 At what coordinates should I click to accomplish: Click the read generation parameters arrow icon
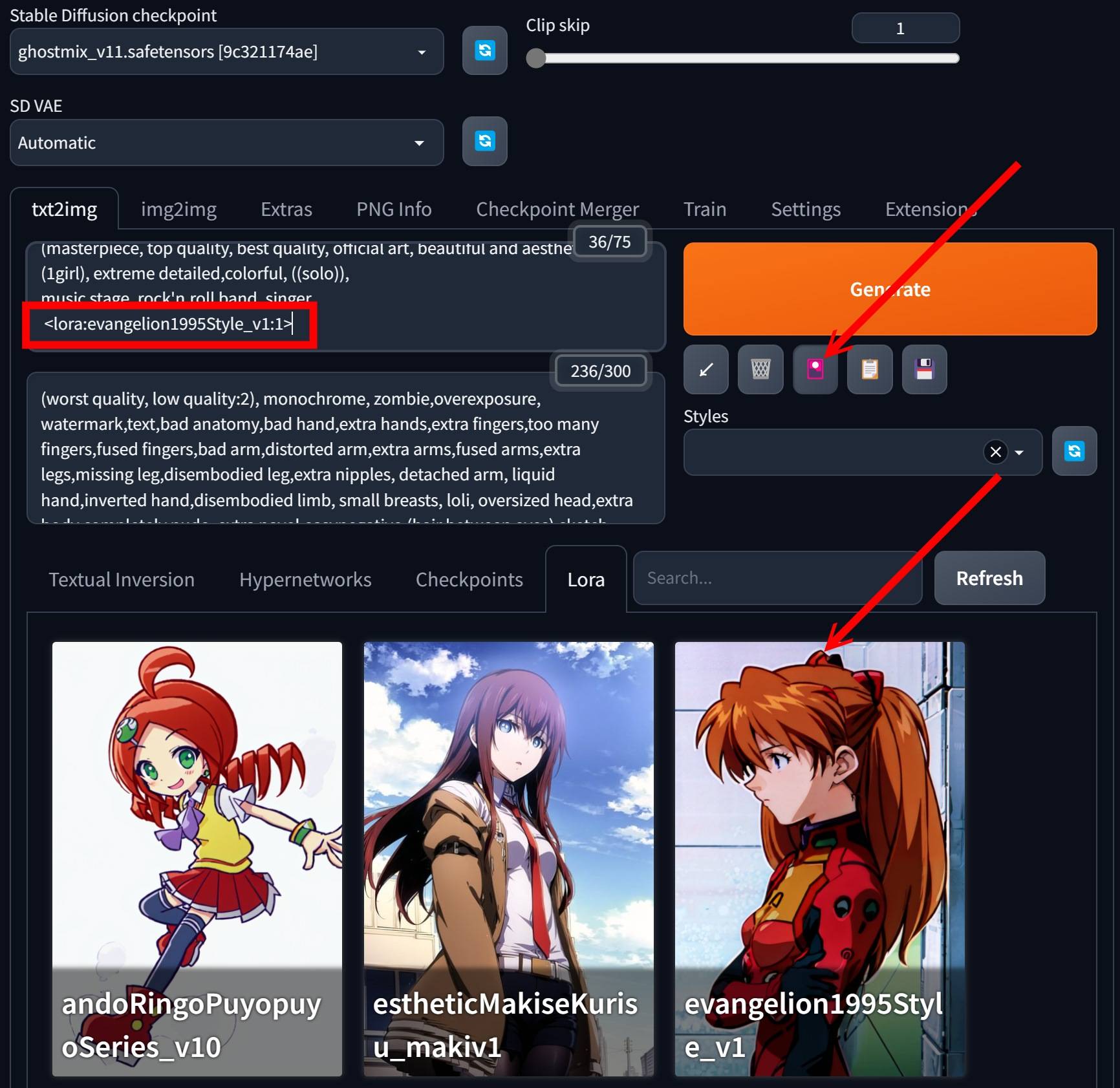tap(706, 369)
